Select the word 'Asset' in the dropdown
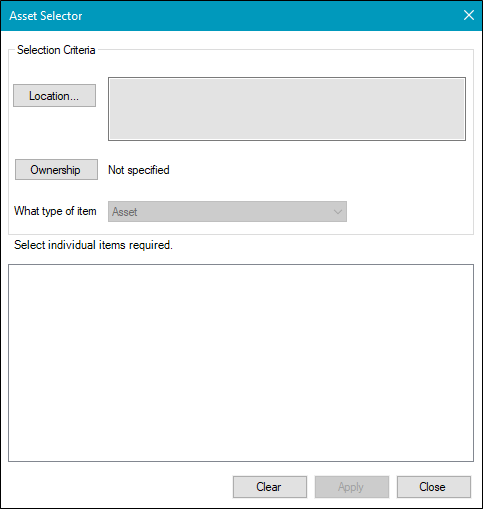The width and height of the screenshot is (483, 509). [124, 212]
